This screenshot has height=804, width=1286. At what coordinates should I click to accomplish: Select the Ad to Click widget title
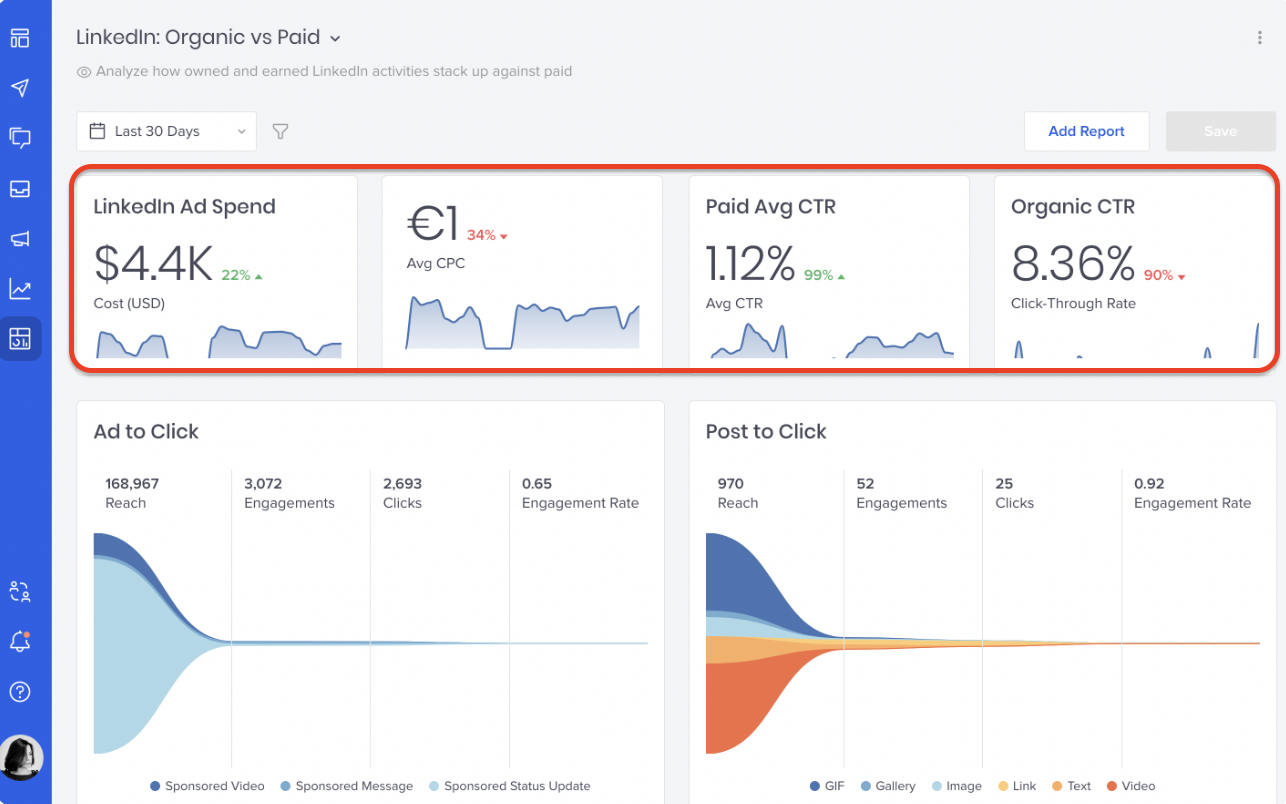[x=146, y=432]
